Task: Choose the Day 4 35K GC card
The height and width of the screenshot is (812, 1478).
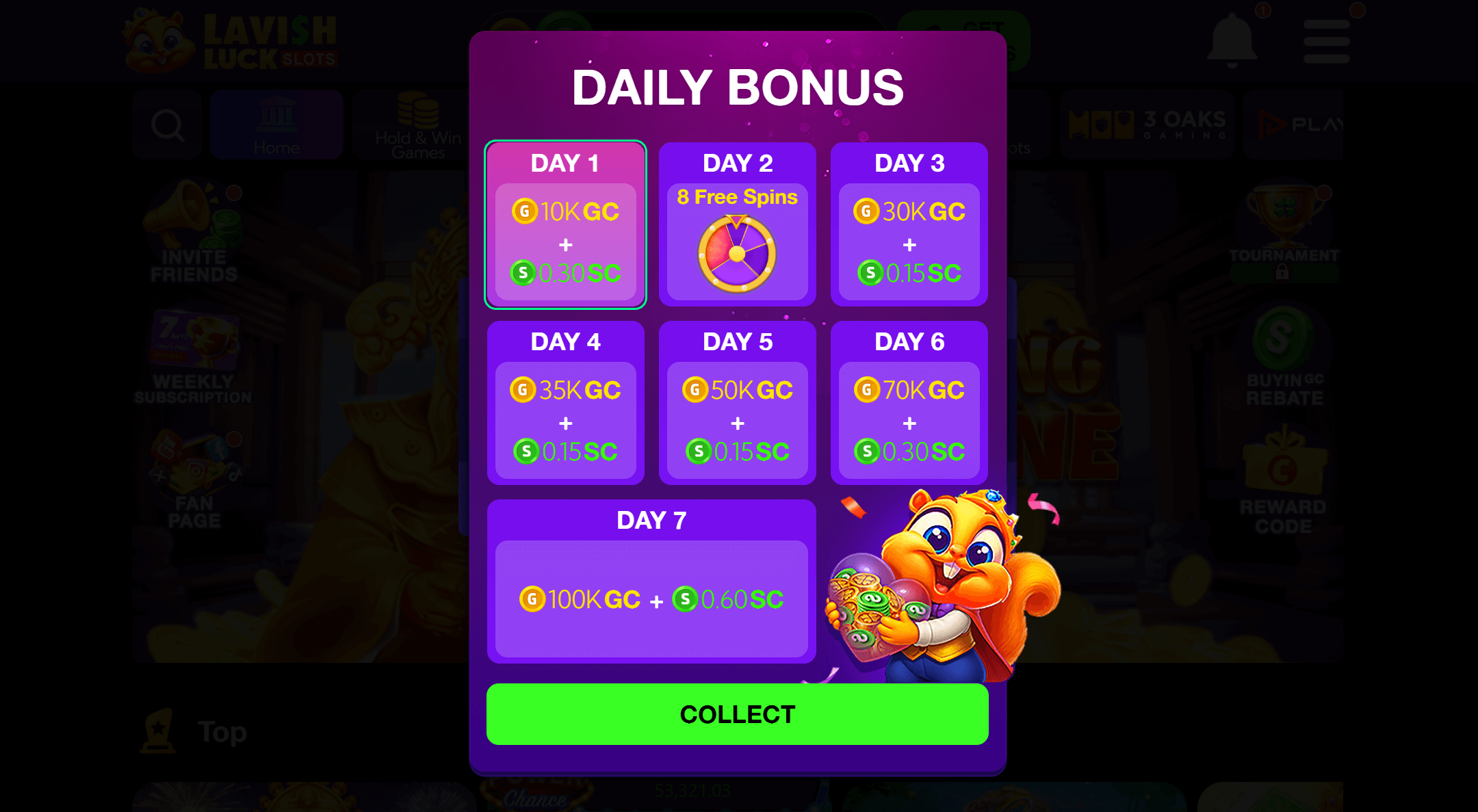Action: click(x=565, y=403)
